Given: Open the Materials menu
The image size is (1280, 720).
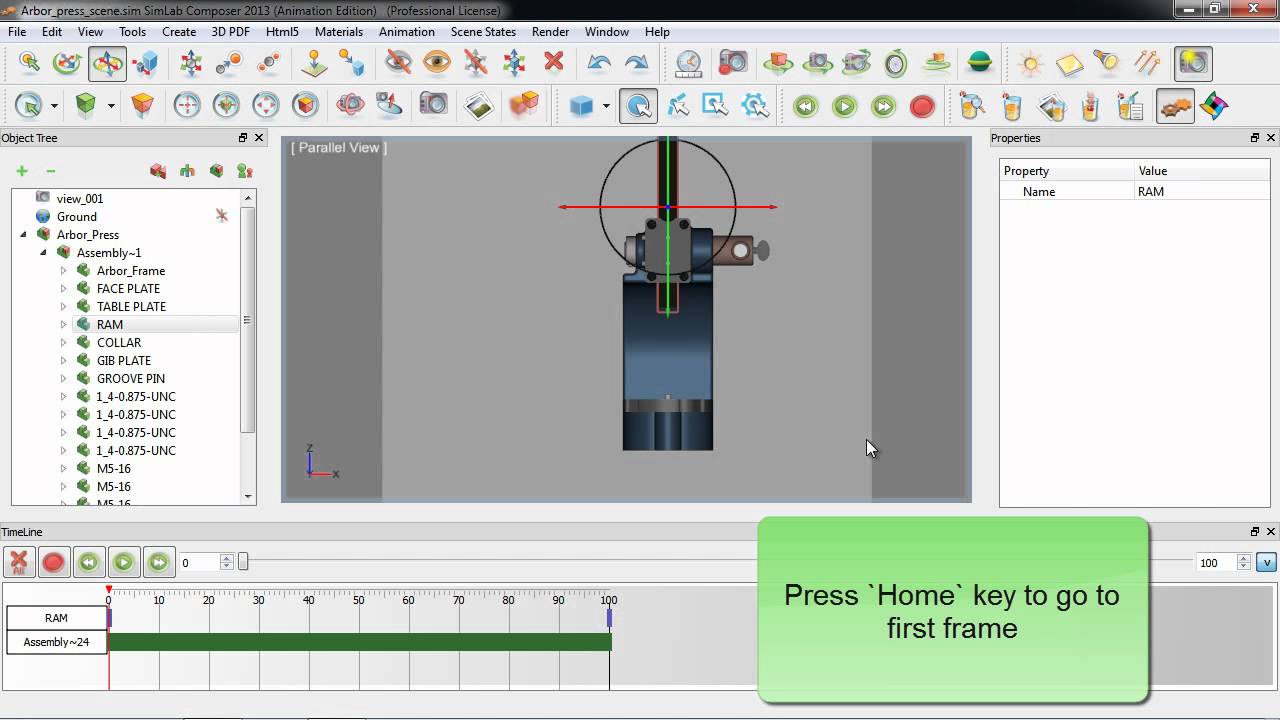Looking at the screenshot, I should (x=338, y=32).
